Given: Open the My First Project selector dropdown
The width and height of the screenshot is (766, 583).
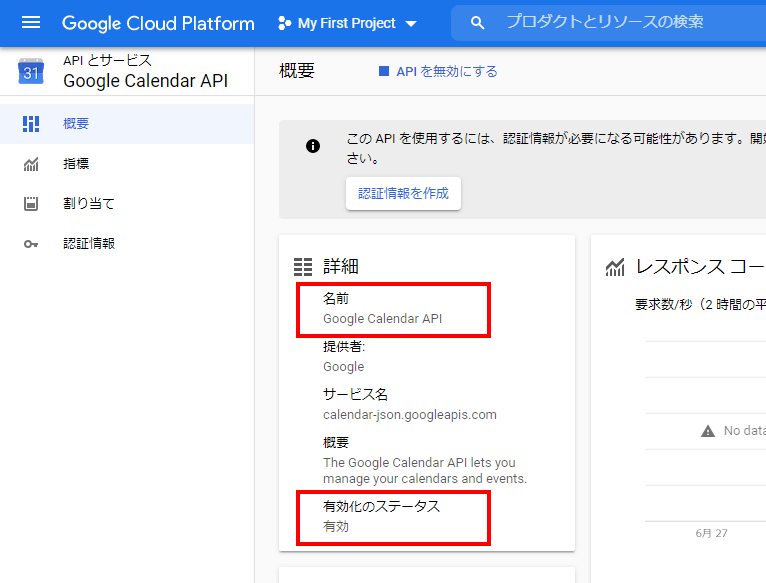Looking at the screenshot, I should pos(347,23).
